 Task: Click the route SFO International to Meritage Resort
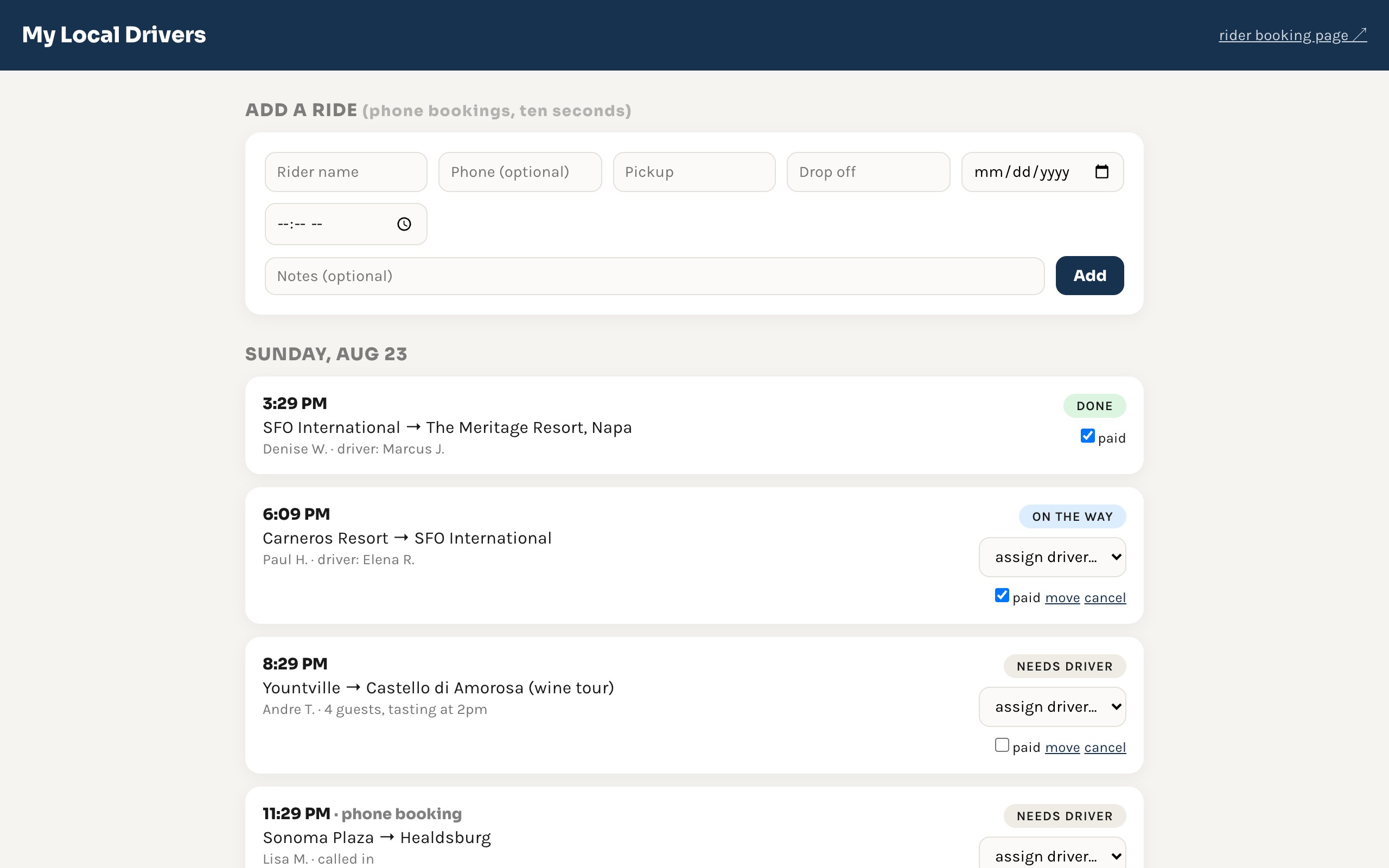(x=447, y=427)
